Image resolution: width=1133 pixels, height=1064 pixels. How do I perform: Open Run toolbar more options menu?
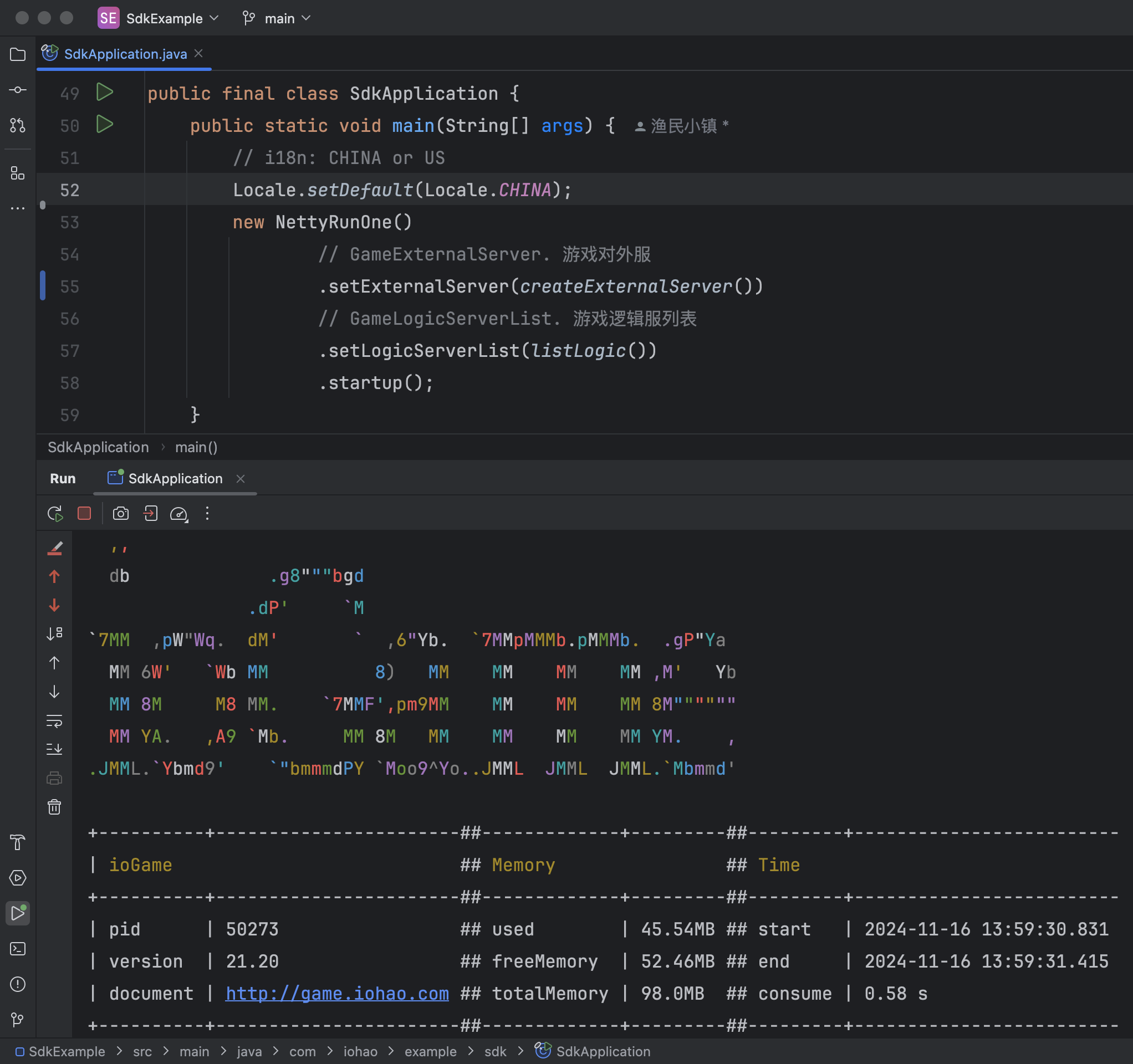pyautogui.click(x=207, y=514)
